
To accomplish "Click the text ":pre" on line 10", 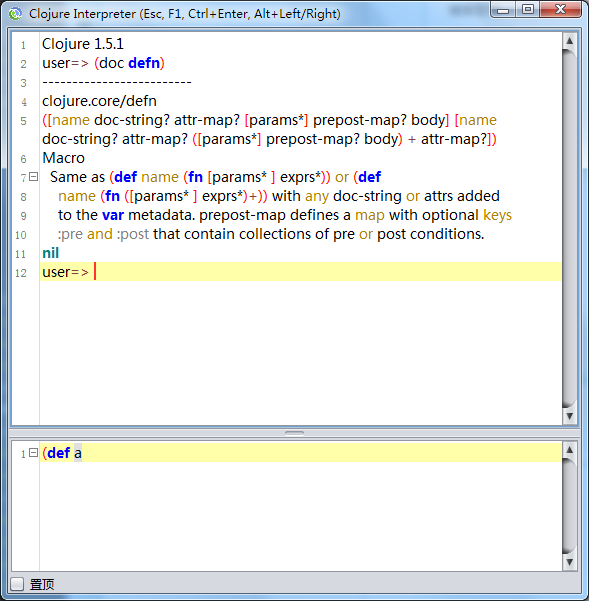I will 70,234.
